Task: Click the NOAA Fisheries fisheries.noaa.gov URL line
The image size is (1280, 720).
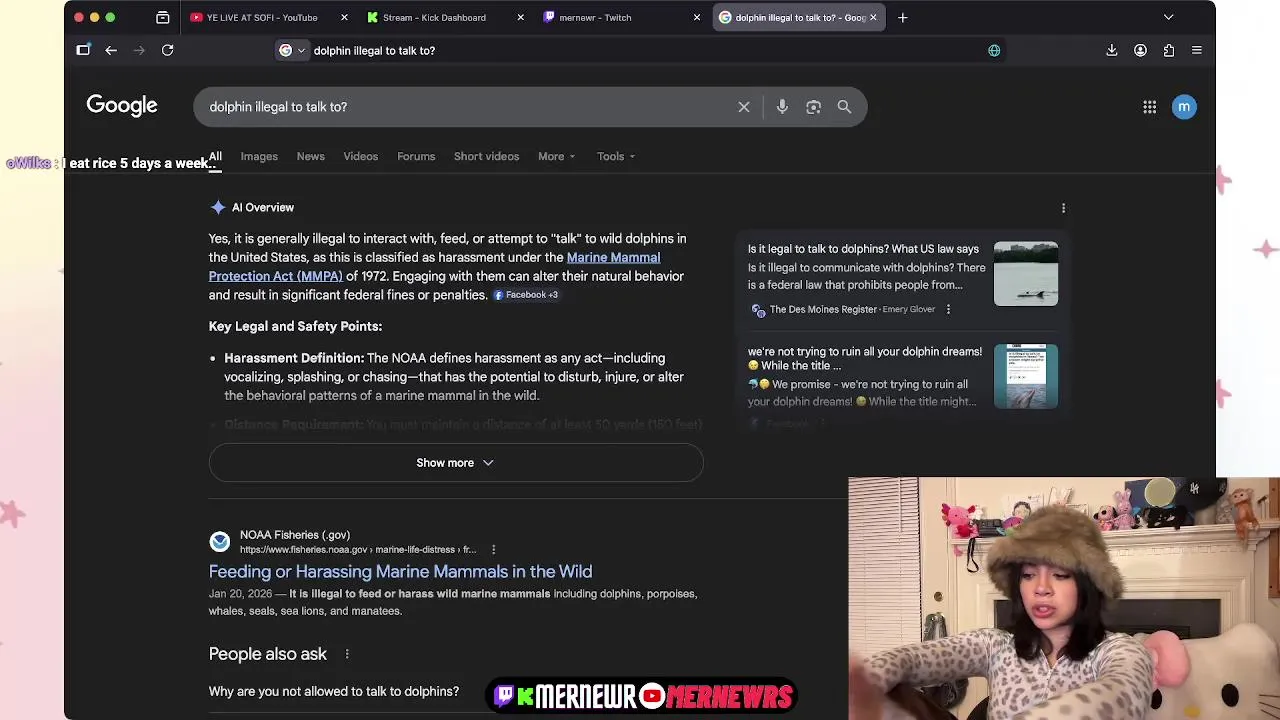Action: pos(358,549)
